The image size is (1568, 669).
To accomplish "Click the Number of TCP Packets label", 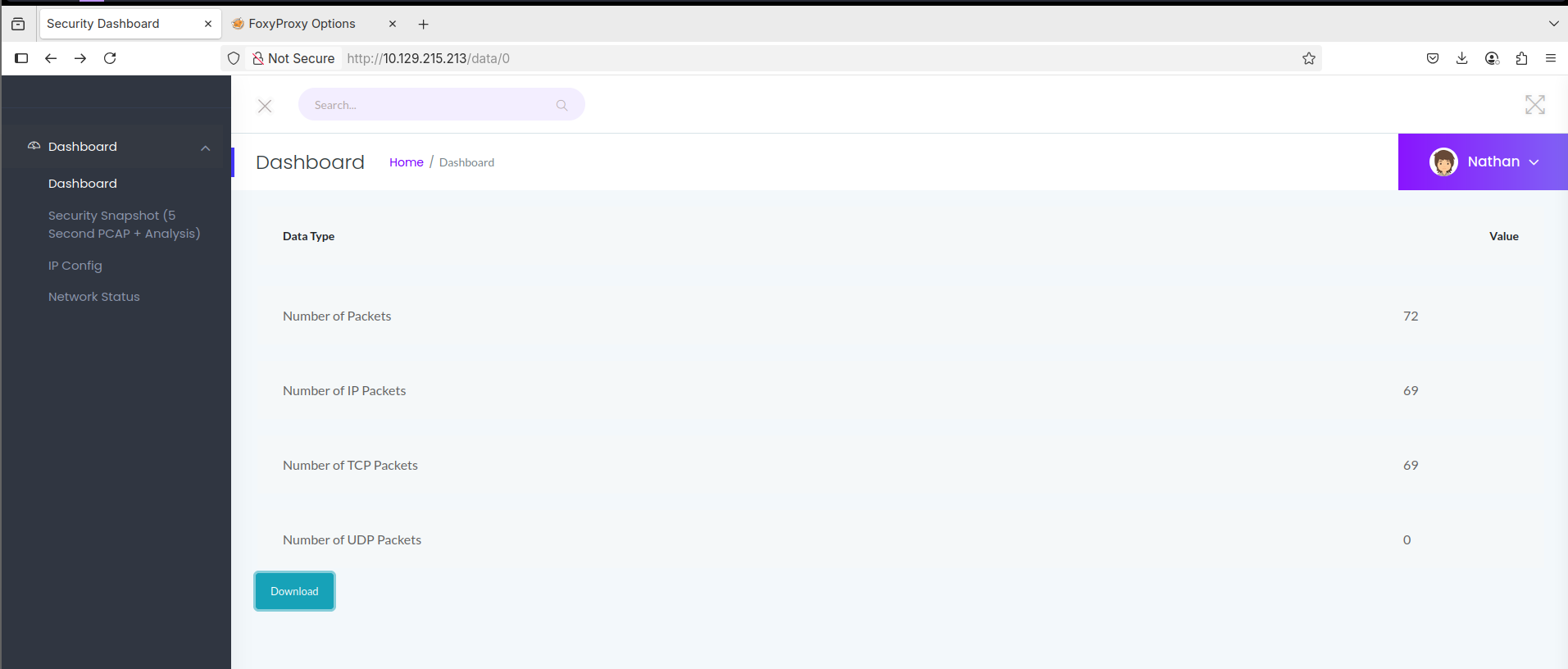I will [x=350, y=466].
